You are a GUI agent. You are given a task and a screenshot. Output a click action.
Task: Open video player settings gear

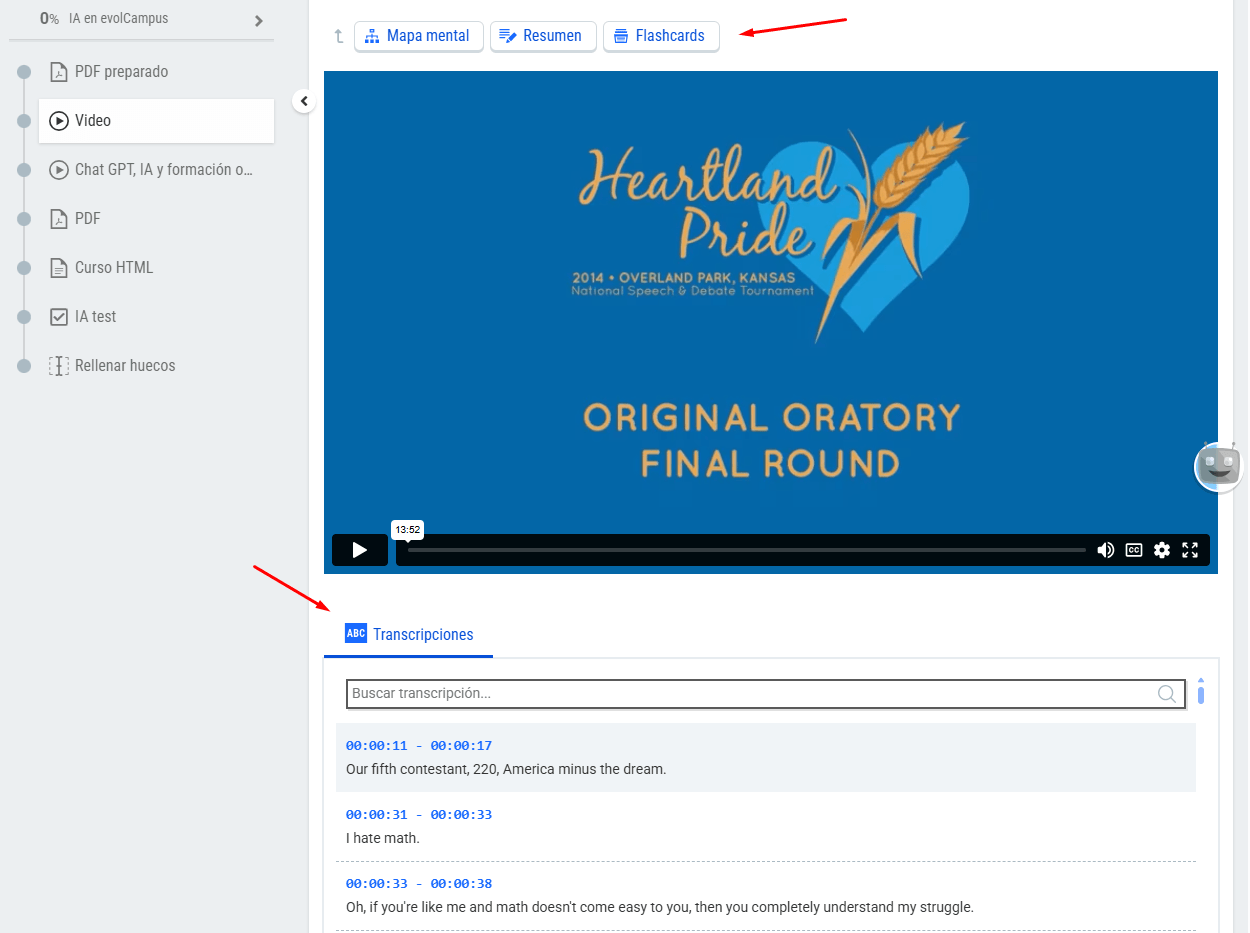[x=1161, y=550]
